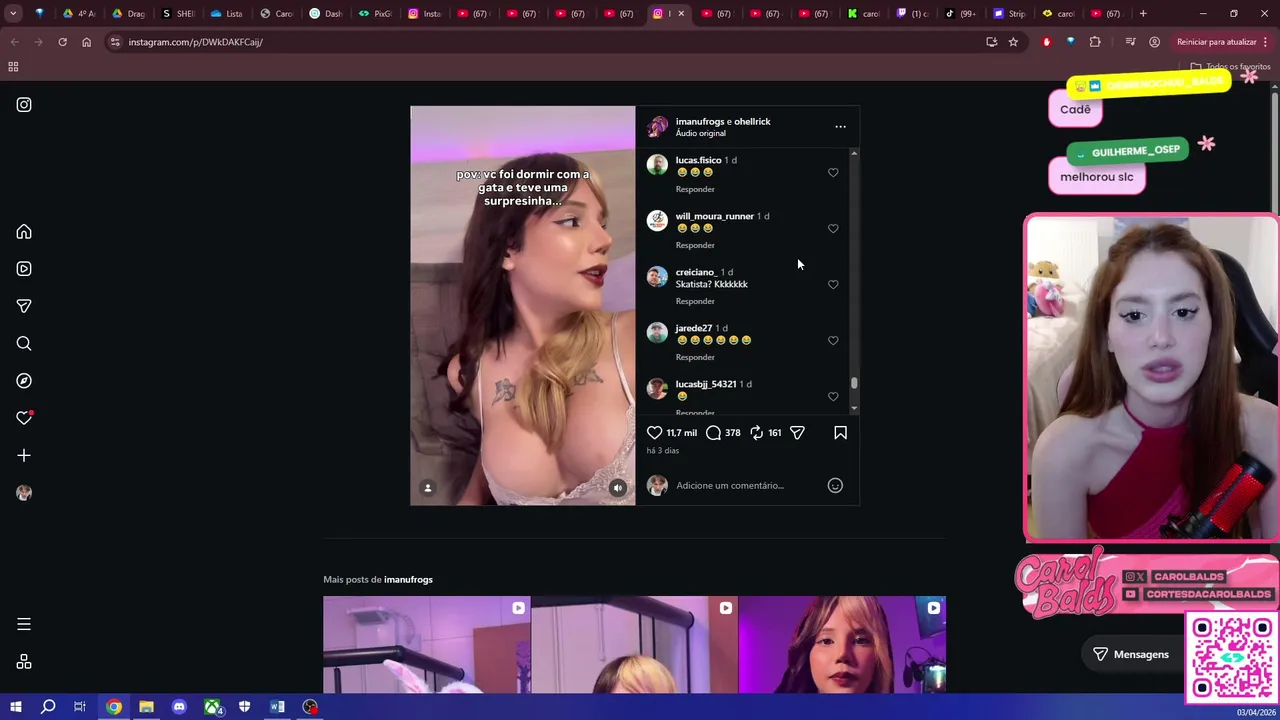
Task: Go back in Chrome
Action: pyautogui.click(x=14, y=42)
